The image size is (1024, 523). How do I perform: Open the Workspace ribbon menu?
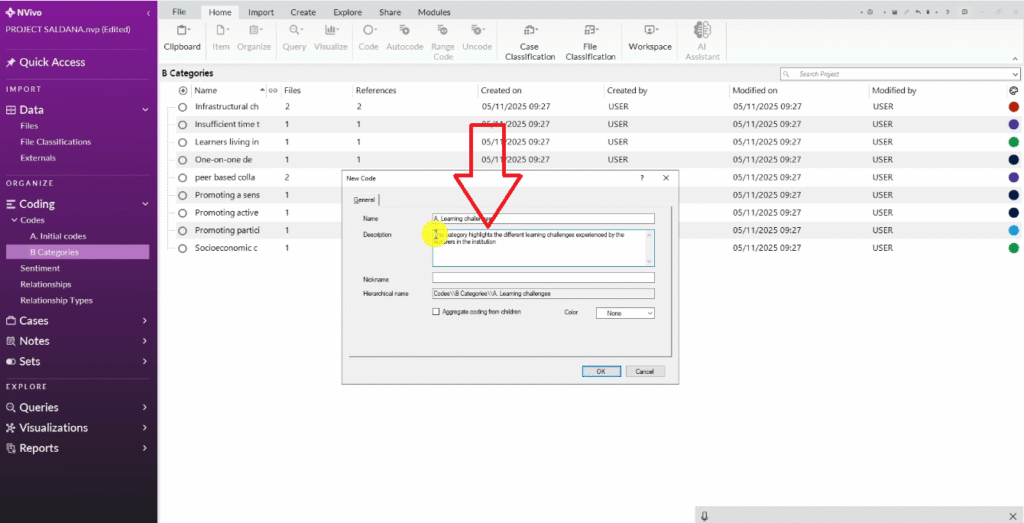click(650, 37)
